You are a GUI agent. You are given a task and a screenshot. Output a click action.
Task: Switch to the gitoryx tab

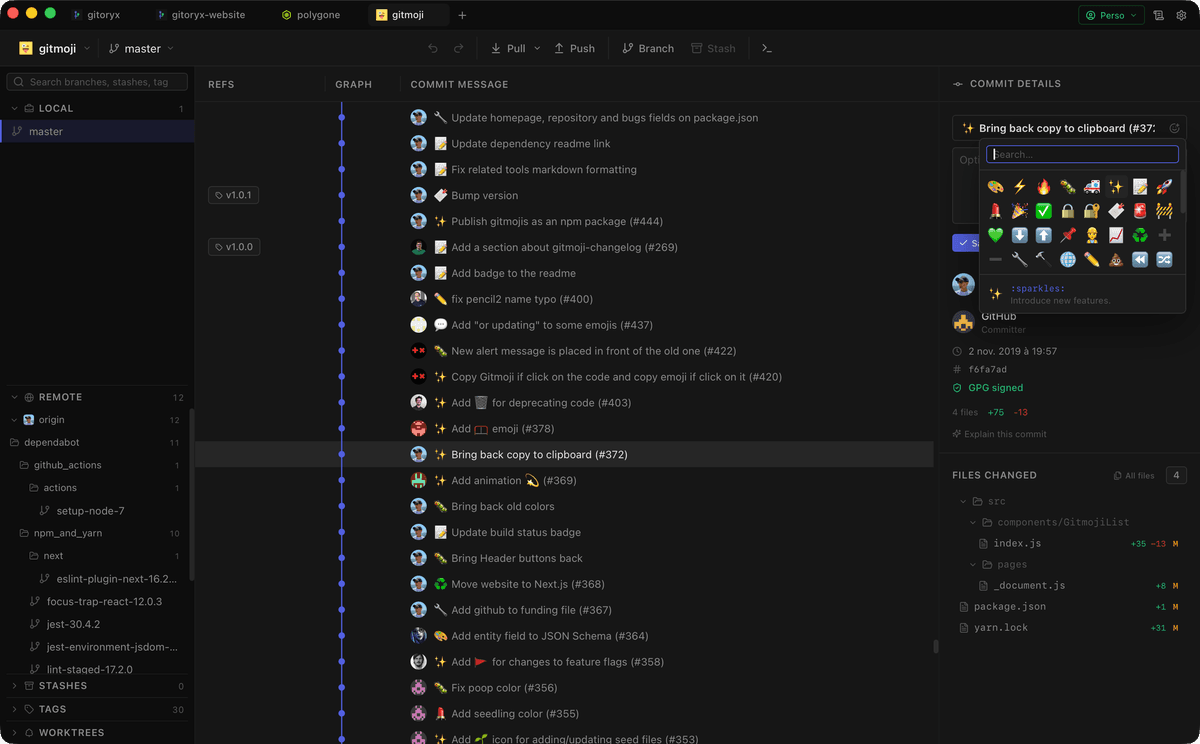(x=96, y=15)
